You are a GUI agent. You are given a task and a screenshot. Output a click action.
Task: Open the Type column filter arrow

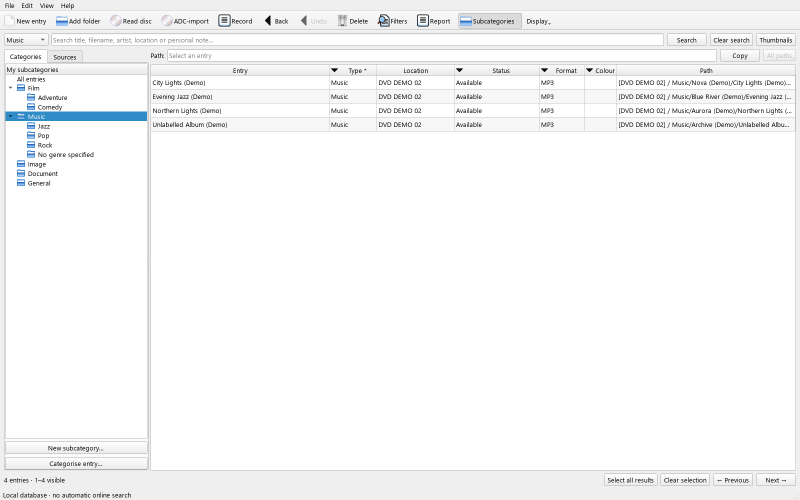click(x=335, y=70)
